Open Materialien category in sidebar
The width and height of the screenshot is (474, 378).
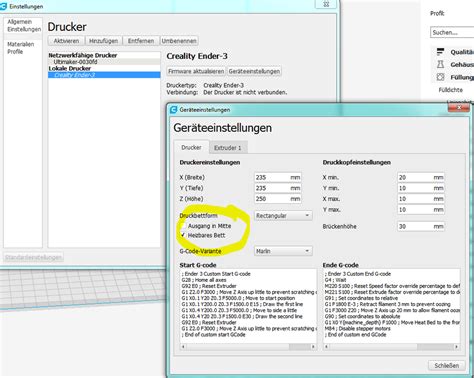[21, 44]
